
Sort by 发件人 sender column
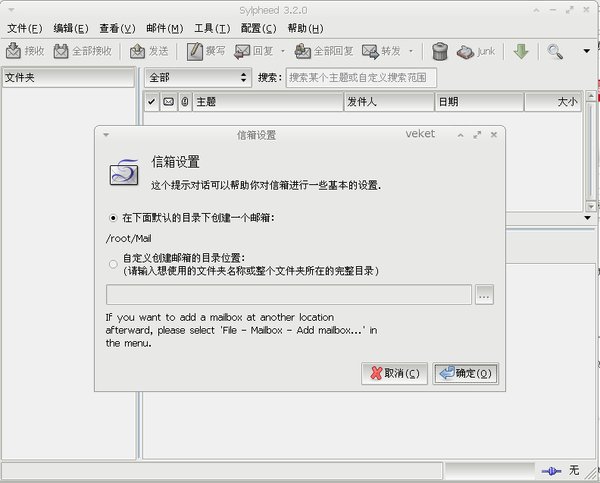click(x=389, y=101)
